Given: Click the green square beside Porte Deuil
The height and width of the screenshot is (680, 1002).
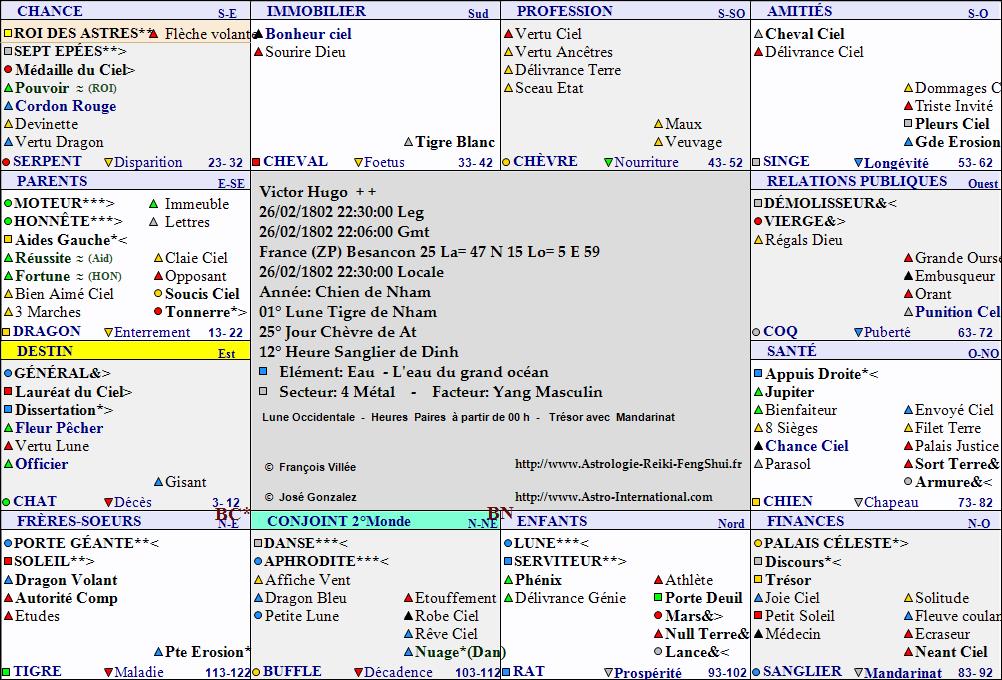Looking at the screenshot, I should pos(658,598).
